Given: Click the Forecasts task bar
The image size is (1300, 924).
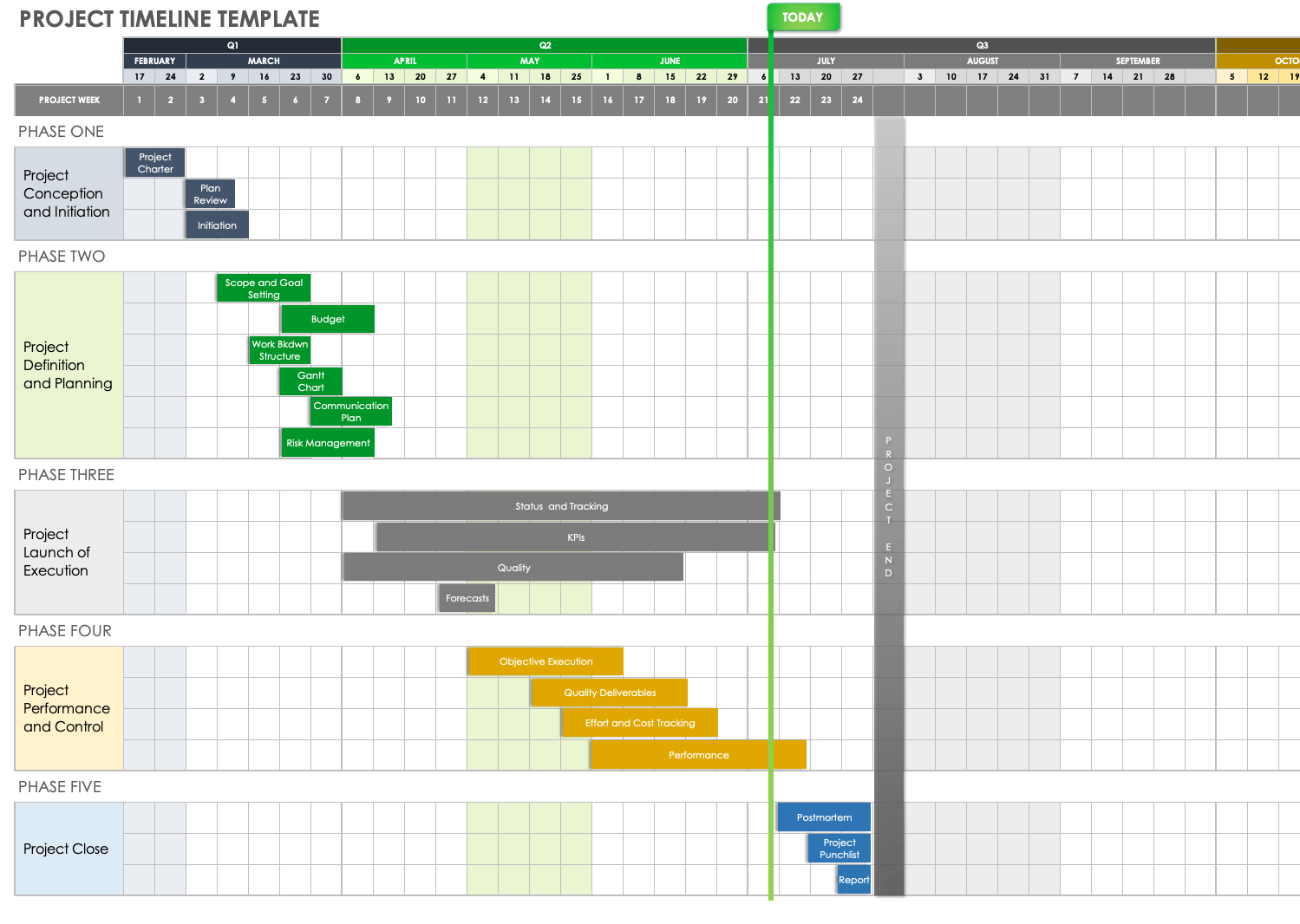Looking at the screenshot, I should tap(467, 598).
